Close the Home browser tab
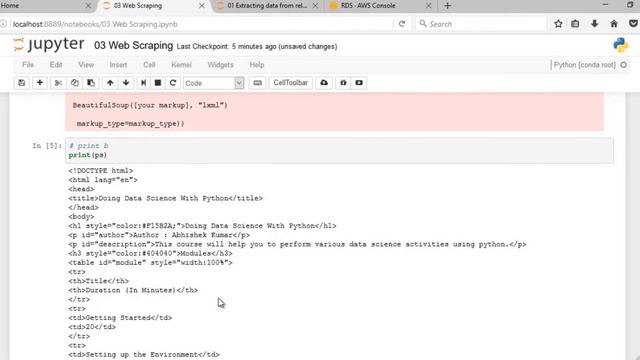 click(89, 6)
